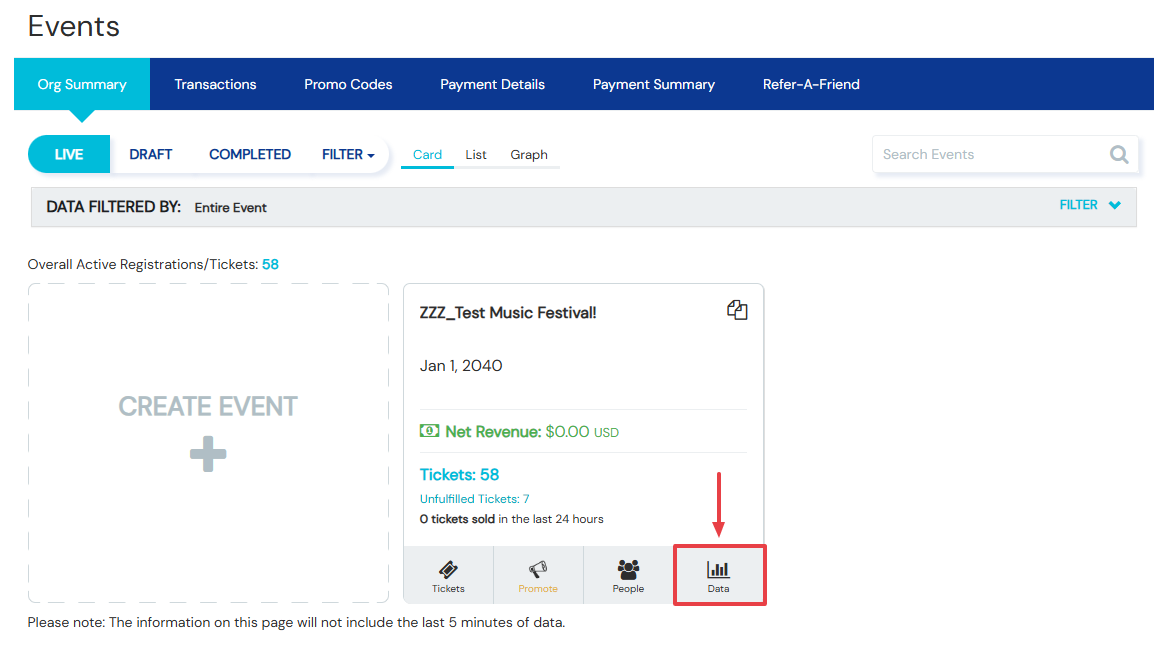Click the Net Revenue: $0.00 text
Screen dimensions: 1165x645
[x=532, y=432]
